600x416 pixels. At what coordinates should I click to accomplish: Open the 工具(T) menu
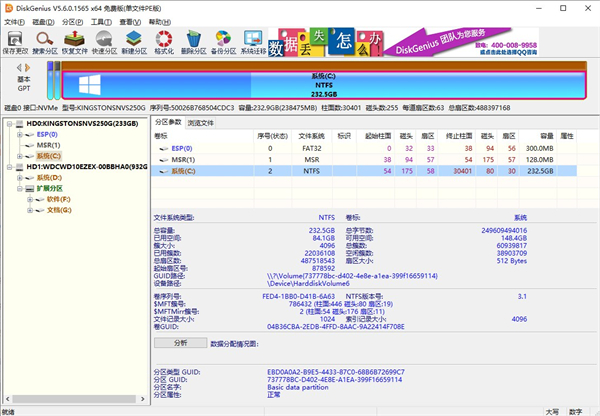point(100,19)
